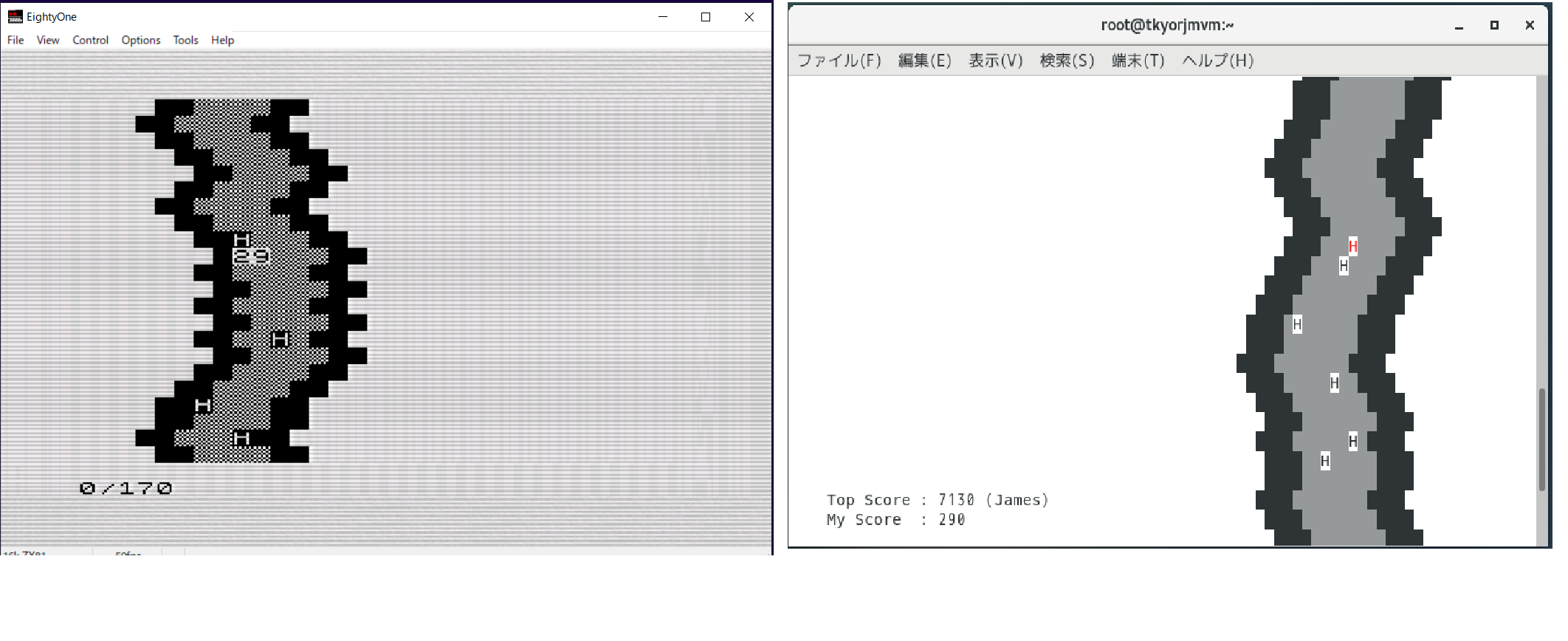Screen dimensions: 1568x641
Task: Open the Control menu in EightyOne
Action: tap(90, 40)
